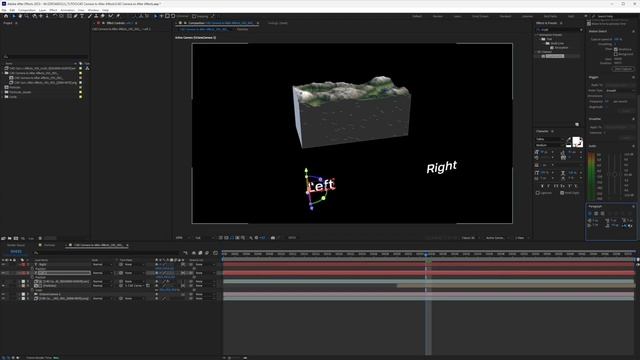Select the Roto Brush tool
This screenshot has width=640, height=360.
tap(111, 16)
